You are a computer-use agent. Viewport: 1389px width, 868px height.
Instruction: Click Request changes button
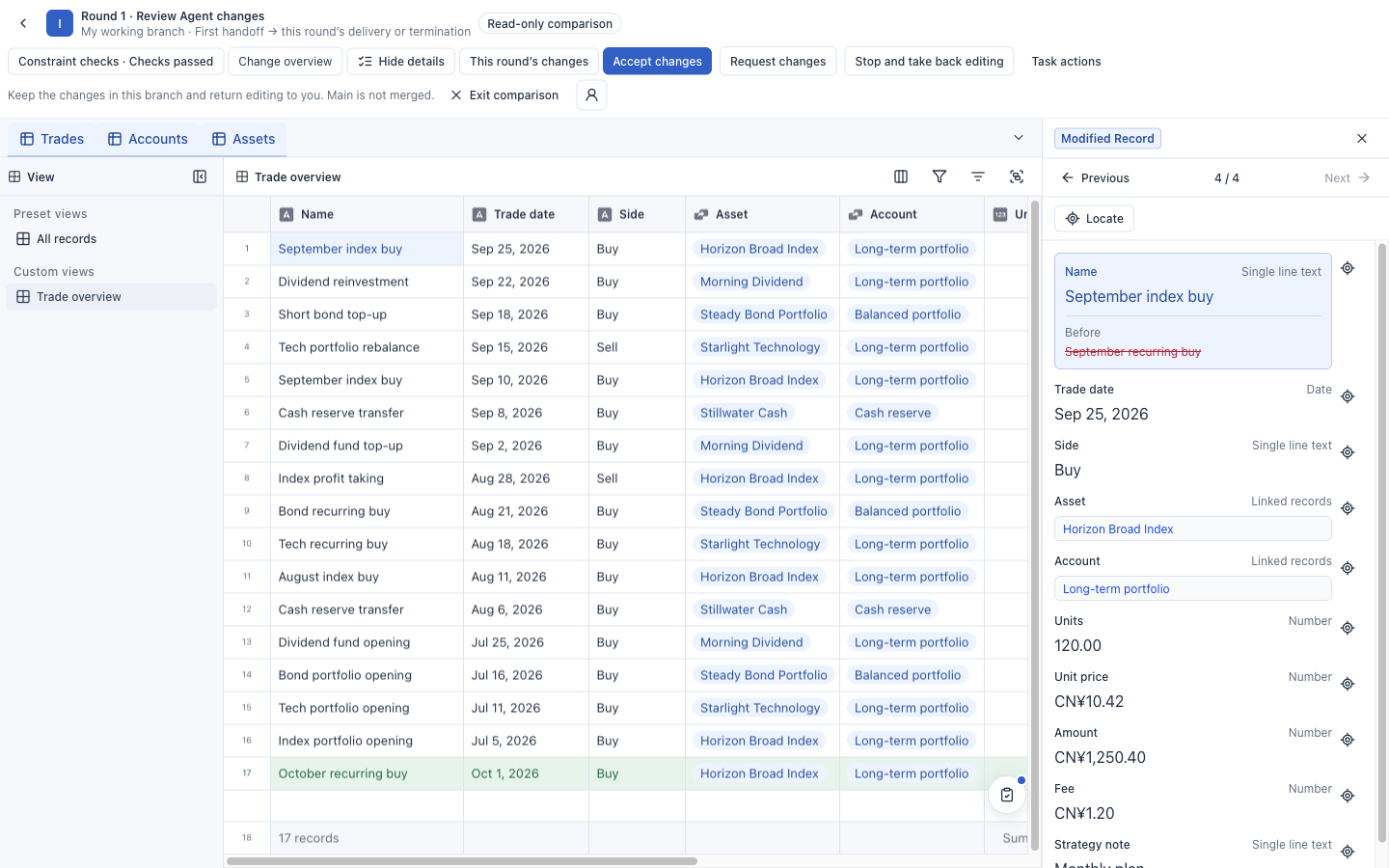[777, 62]
